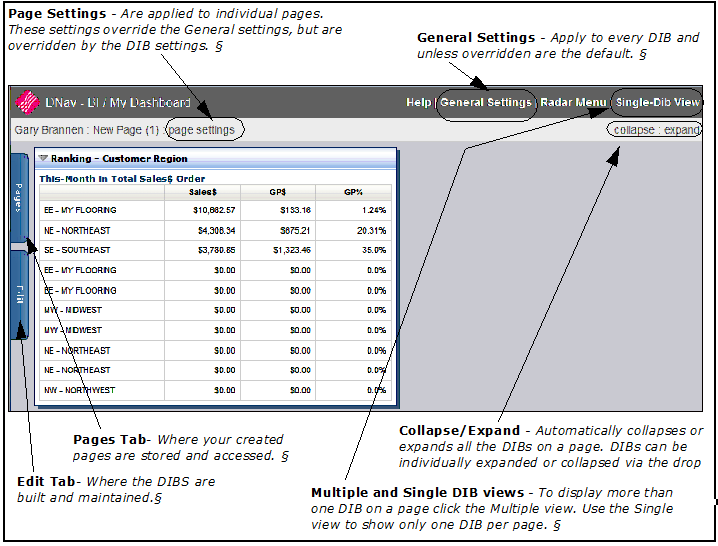Click the DNav logo icon
The width and height of the screenshot is (718, 546).
tap(27, 102)
